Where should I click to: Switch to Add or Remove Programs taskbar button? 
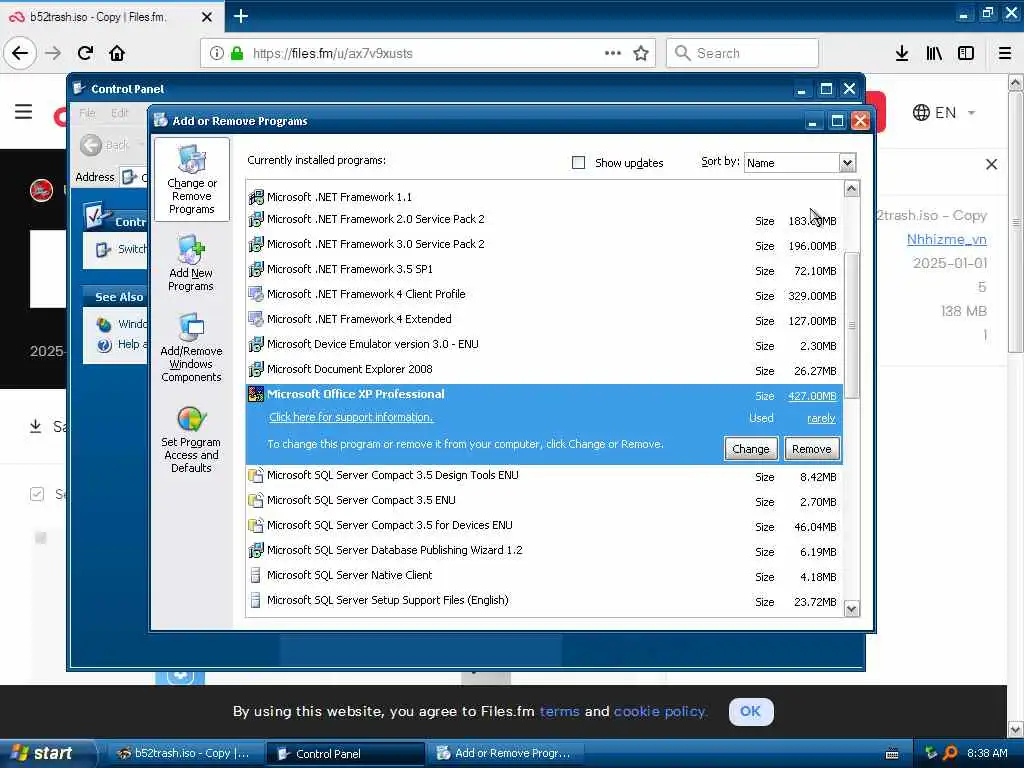(x=505, y=754)
